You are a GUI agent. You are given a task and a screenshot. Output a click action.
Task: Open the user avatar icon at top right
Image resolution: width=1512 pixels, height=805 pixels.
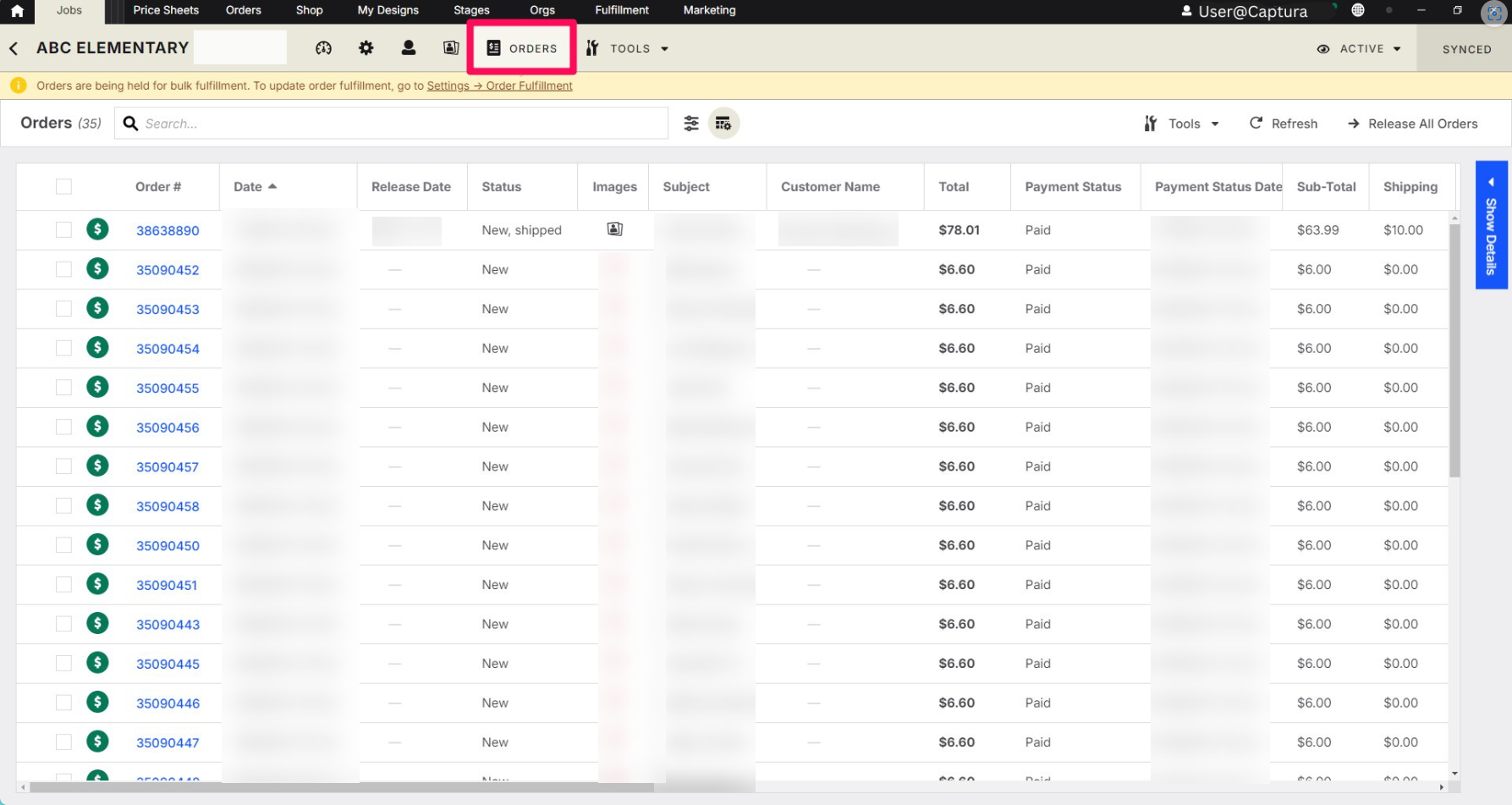[1493, 12]
